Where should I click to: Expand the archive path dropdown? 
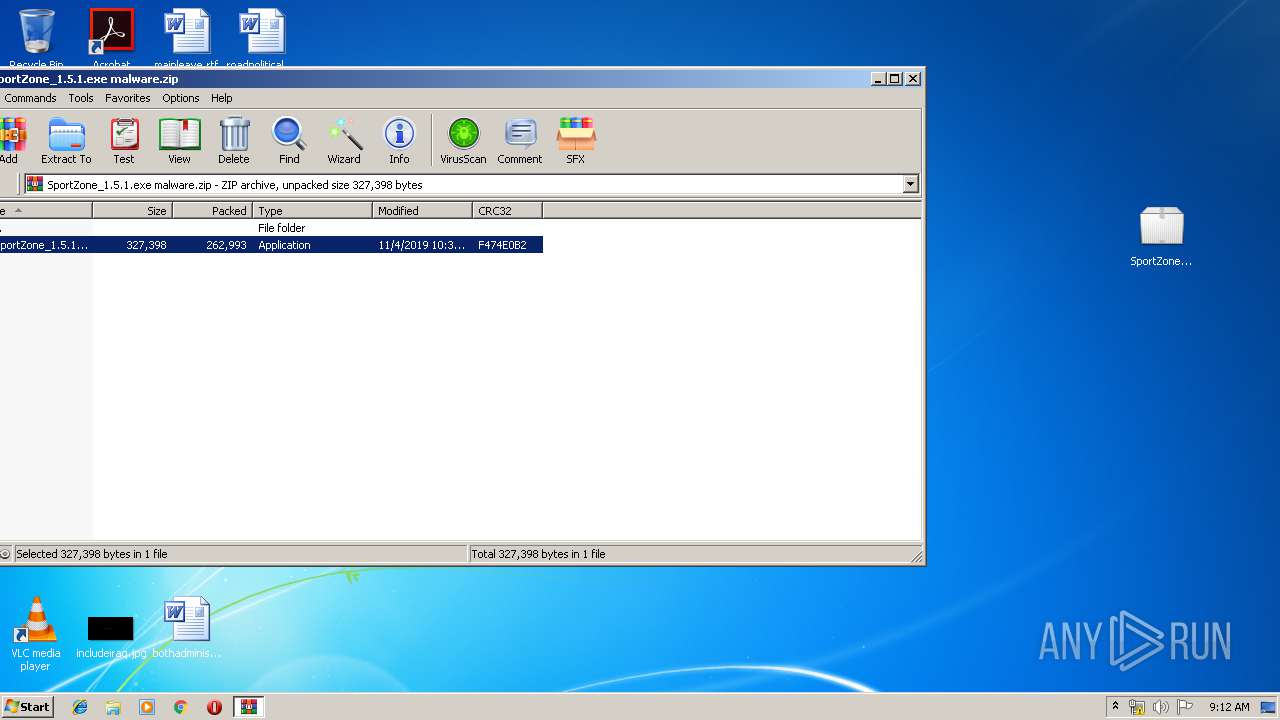(910, 184)
